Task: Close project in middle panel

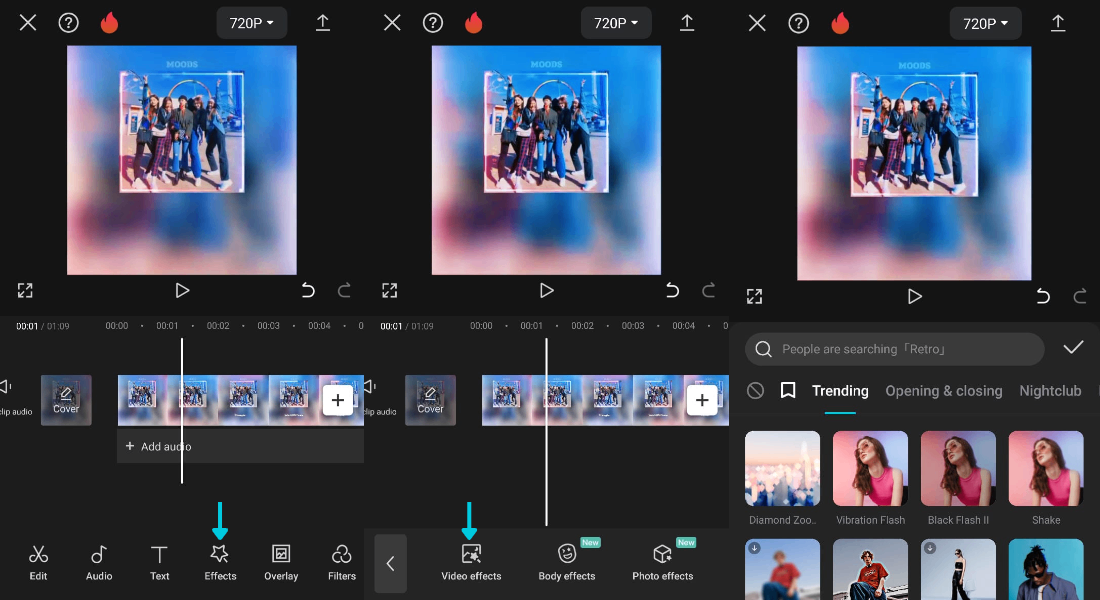Action: pos(392,23)
